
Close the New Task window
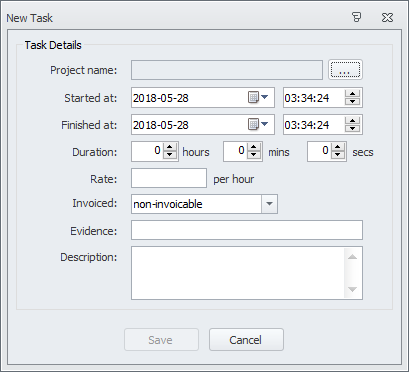387,17
